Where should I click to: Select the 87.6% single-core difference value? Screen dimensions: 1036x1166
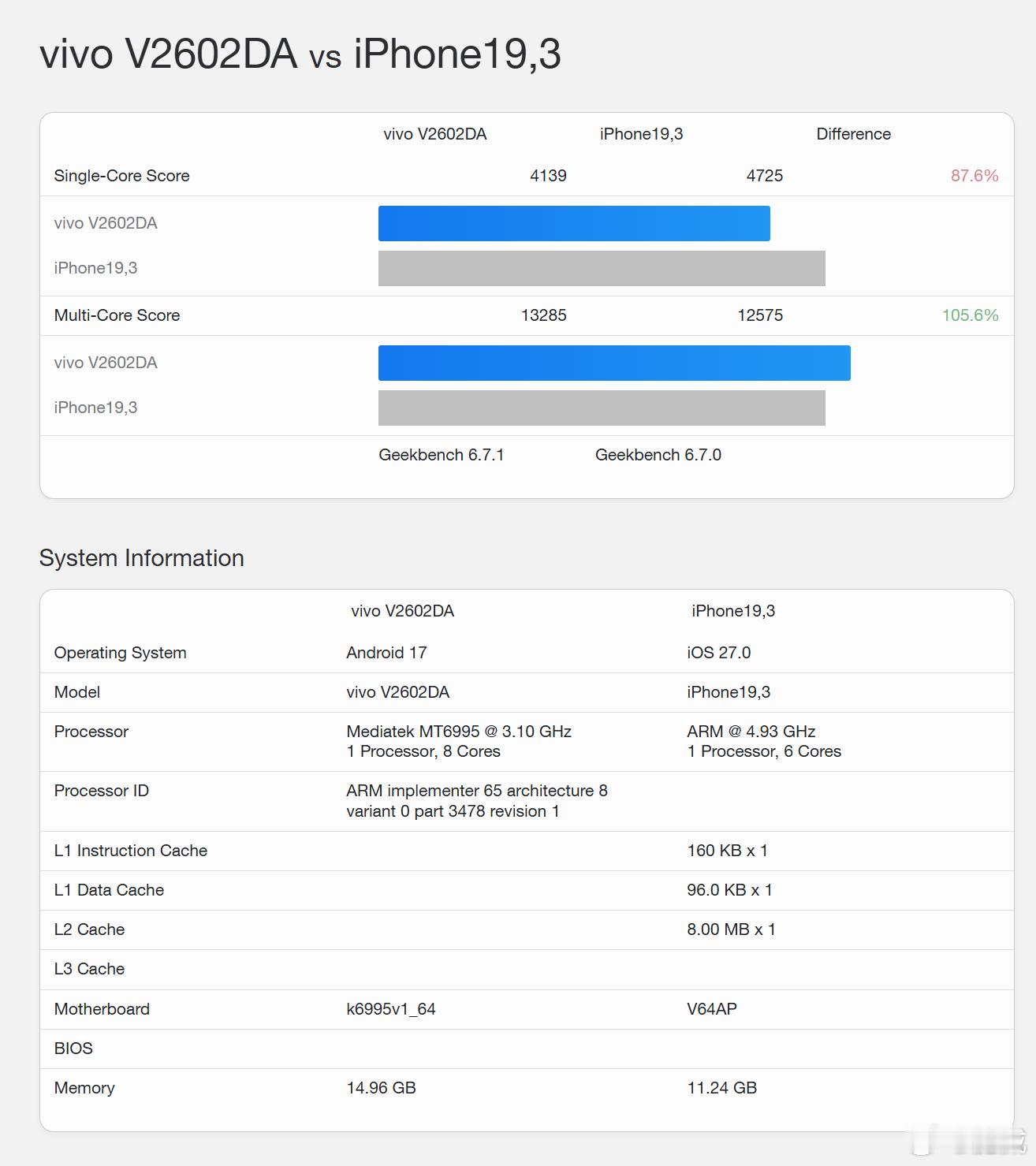click(x=975, y=176)
